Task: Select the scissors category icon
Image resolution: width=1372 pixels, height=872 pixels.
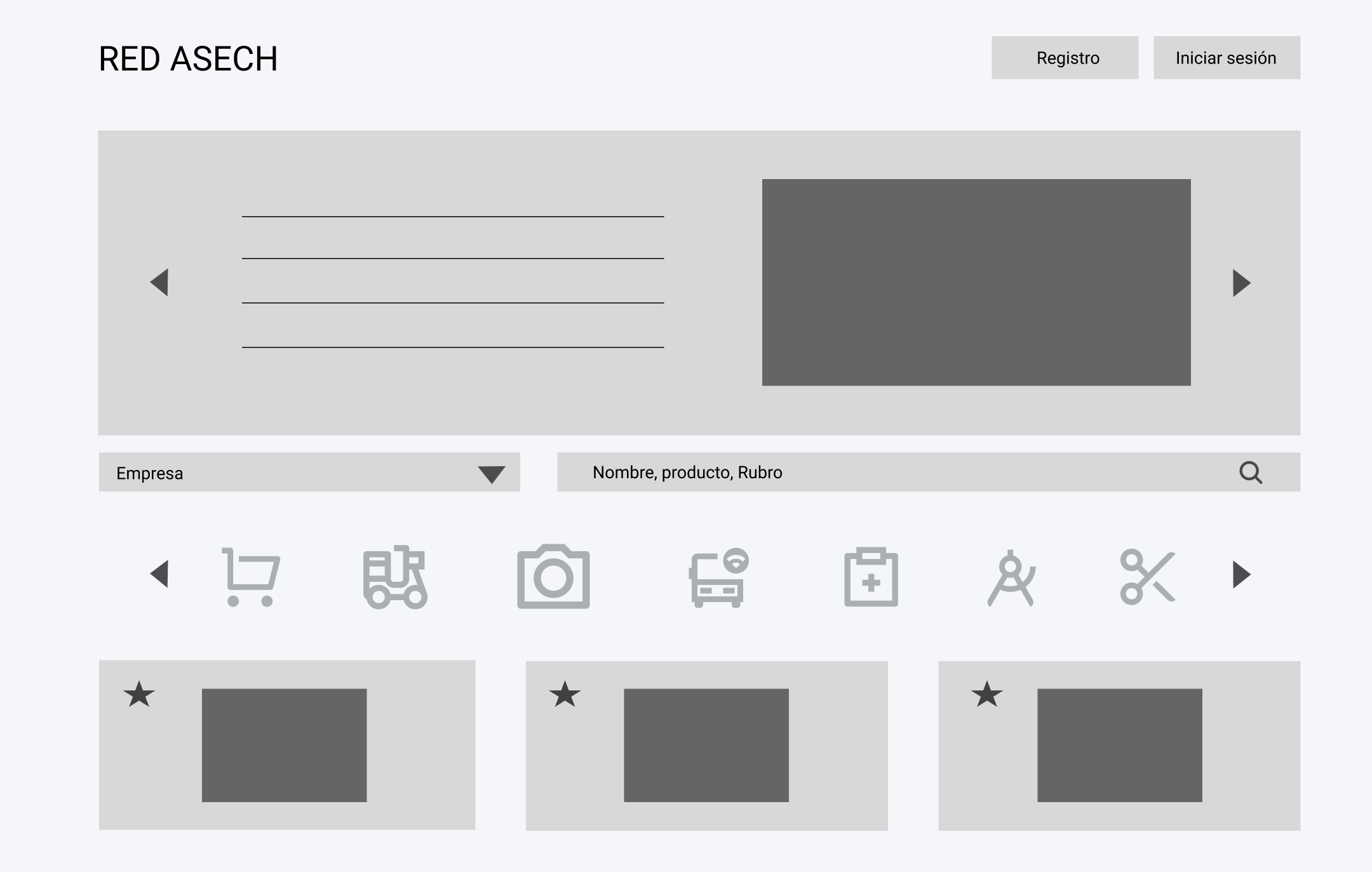Action: click(1147, 577)
